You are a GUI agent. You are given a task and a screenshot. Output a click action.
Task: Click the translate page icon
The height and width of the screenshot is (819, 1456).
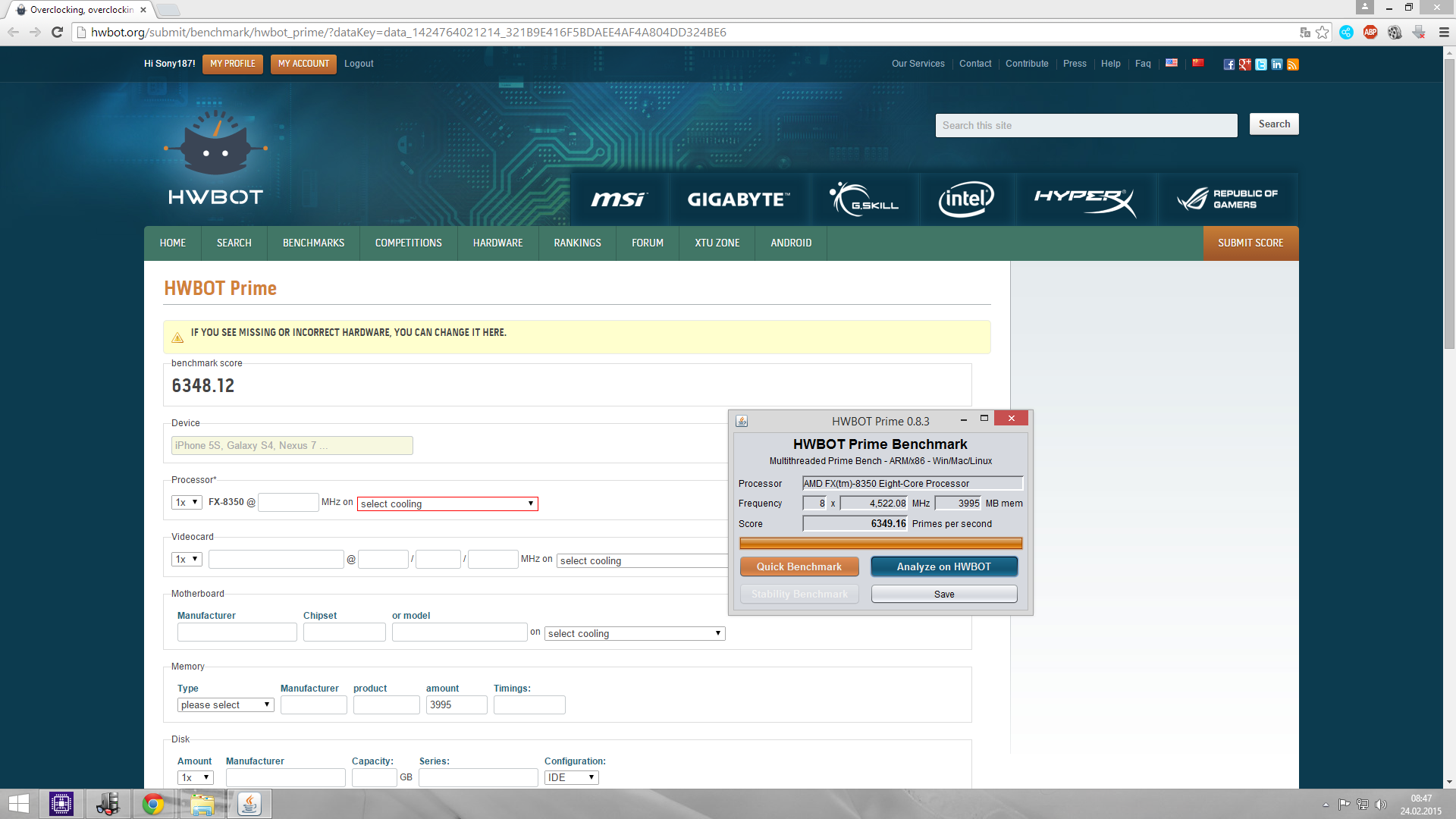click(1305, 32)
